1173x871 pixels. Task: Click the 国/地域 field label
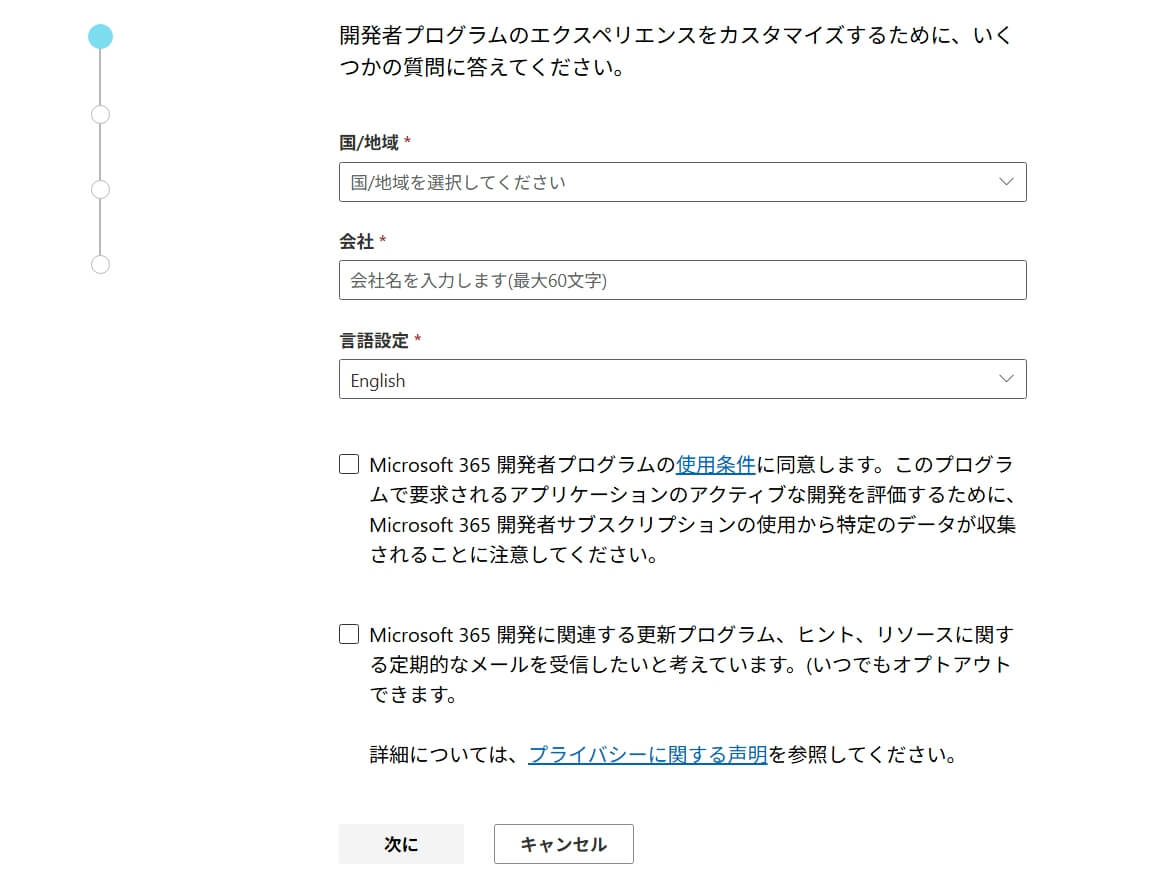pyautogui.click(x=369, y=143)
